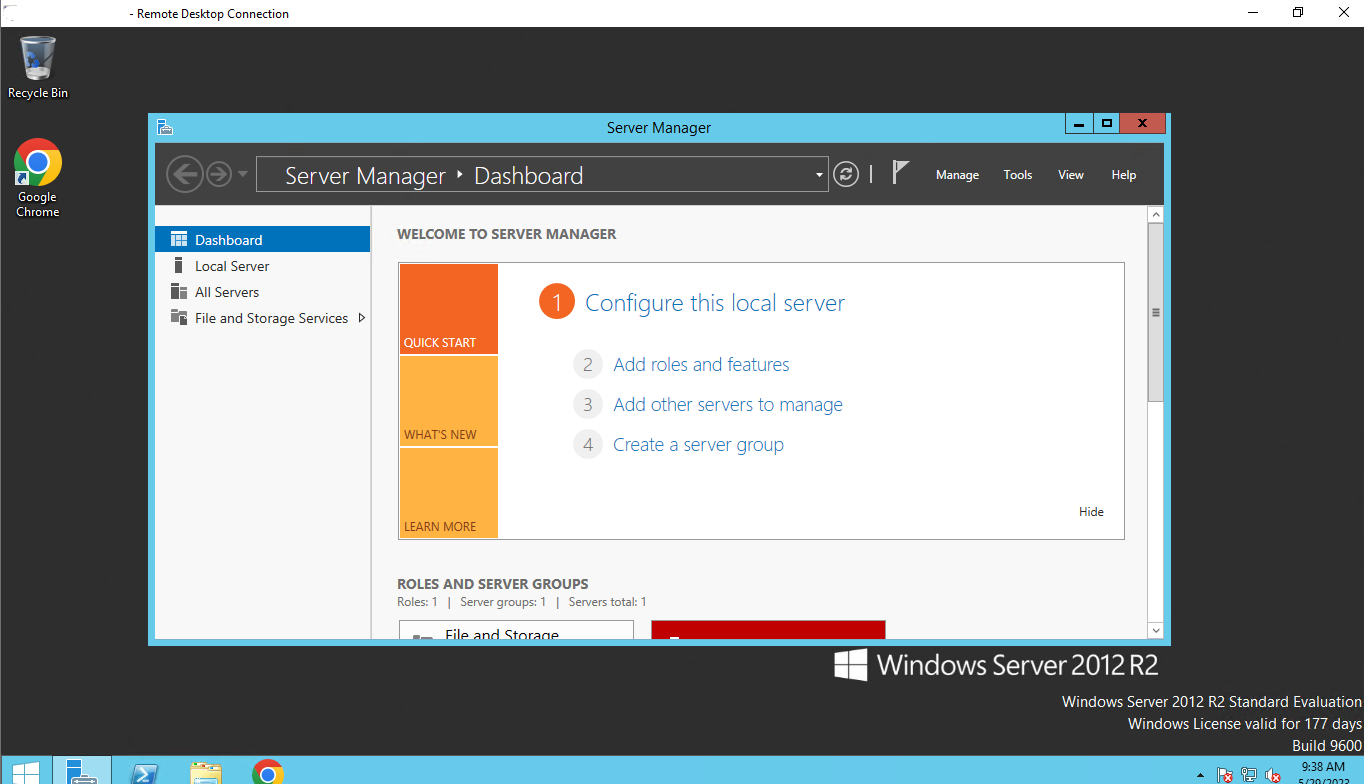Viewport: 1364px width, 784px height.
Task: Launch PowerShell from the taskbar
Action: tap(144, 772)
